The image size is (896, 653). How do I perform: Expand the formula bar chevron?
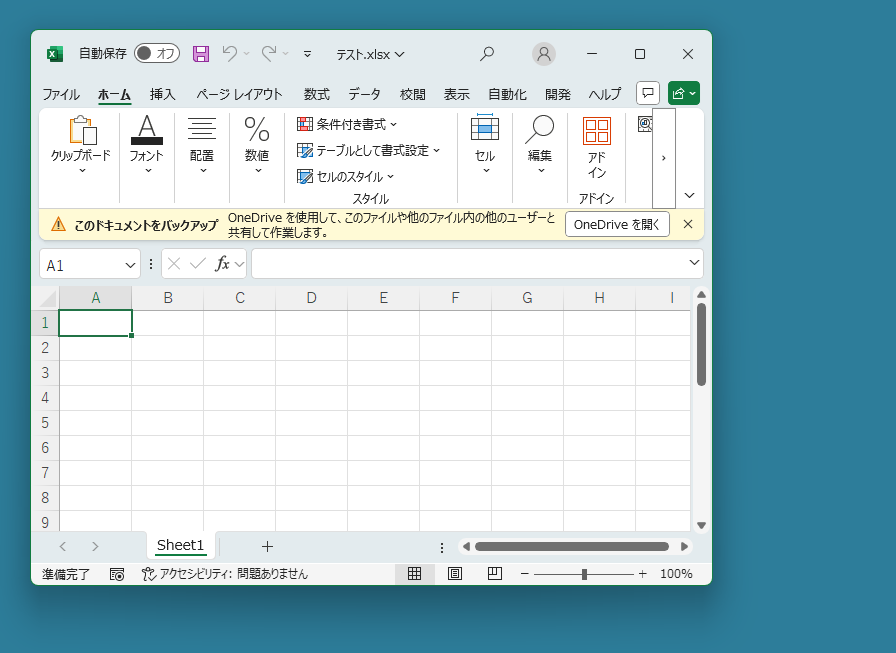pos(695,263)
